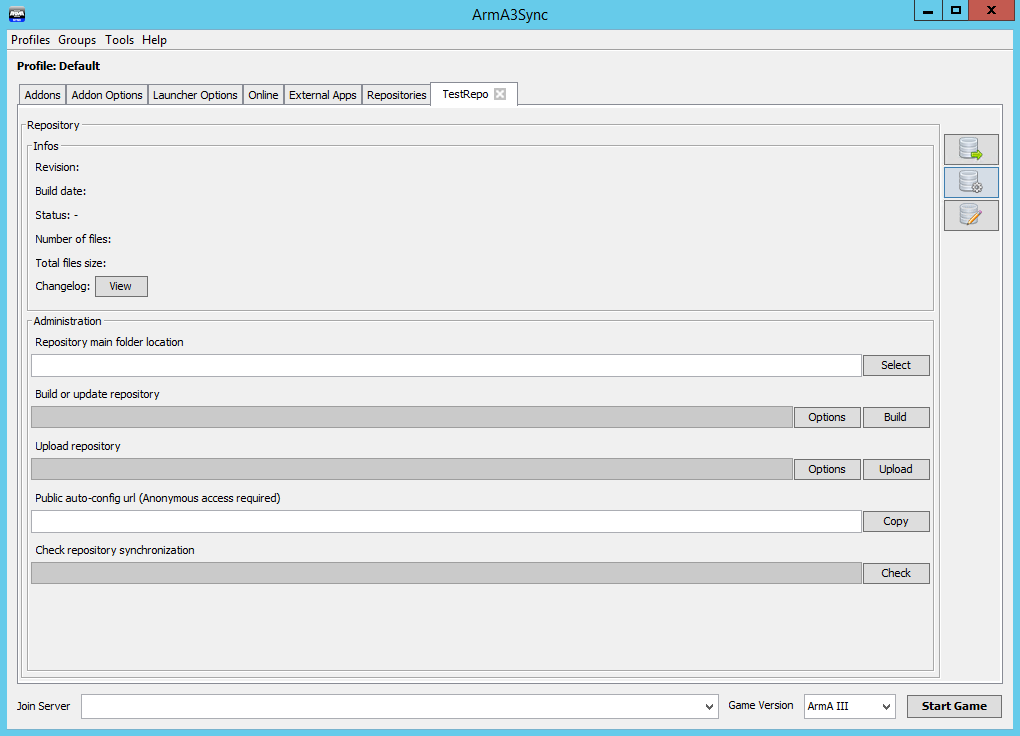Click the connect to repository database icon
Image resolution: width=1020 pixels, height=736 pixels.
[971, 149]
